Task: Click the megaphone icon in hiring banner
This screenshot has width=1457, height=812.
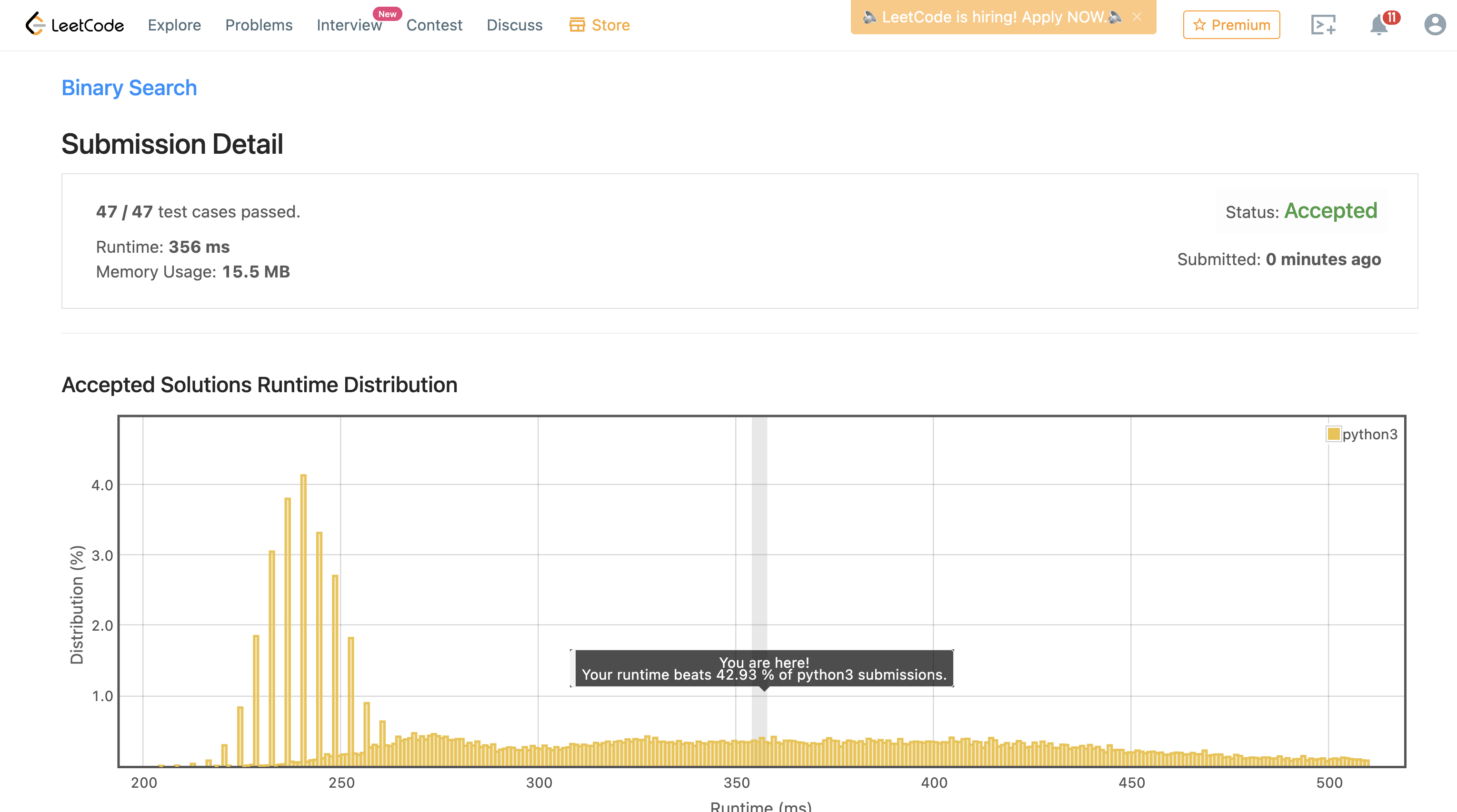Action: pyautogui.click(x=869, y=17)
